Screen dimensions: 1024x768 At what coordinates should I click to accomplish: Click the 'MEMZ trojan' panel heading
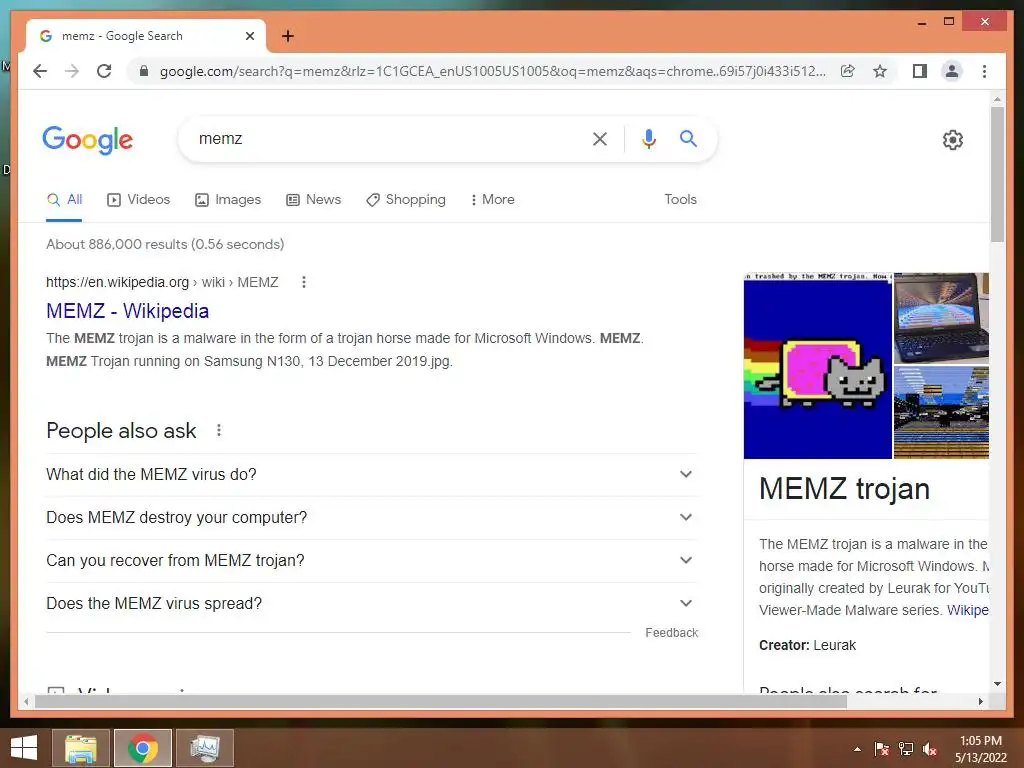(x=844, y=489)
